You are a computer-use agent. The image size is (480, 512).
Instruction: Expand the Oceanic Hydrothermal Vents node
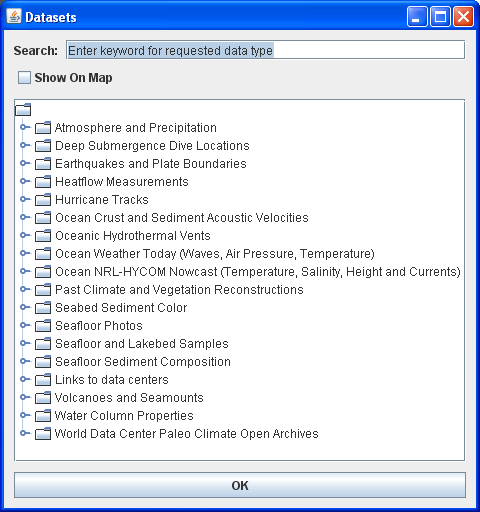coord(25,235)
